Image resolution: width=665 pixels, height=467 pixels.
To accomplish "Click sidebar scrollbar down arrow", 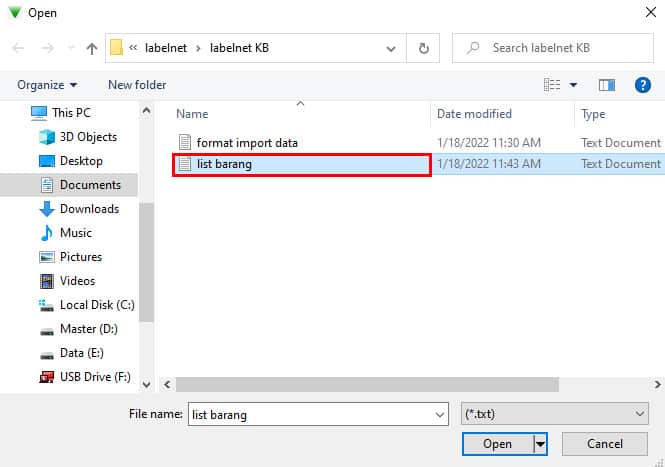I will point(146,385).
